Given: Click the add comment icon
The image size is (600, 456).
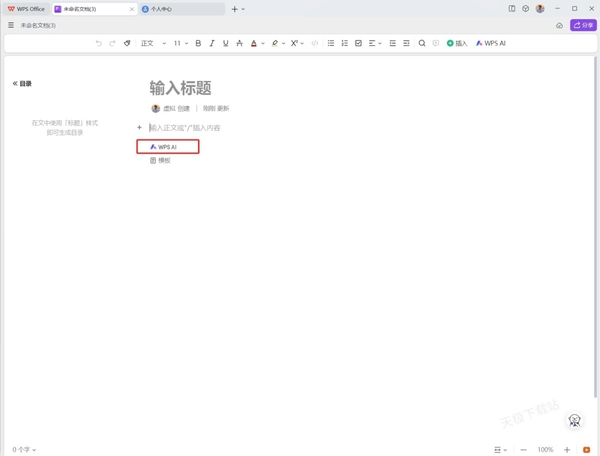Looking at the screenshot, I should 436,43.
